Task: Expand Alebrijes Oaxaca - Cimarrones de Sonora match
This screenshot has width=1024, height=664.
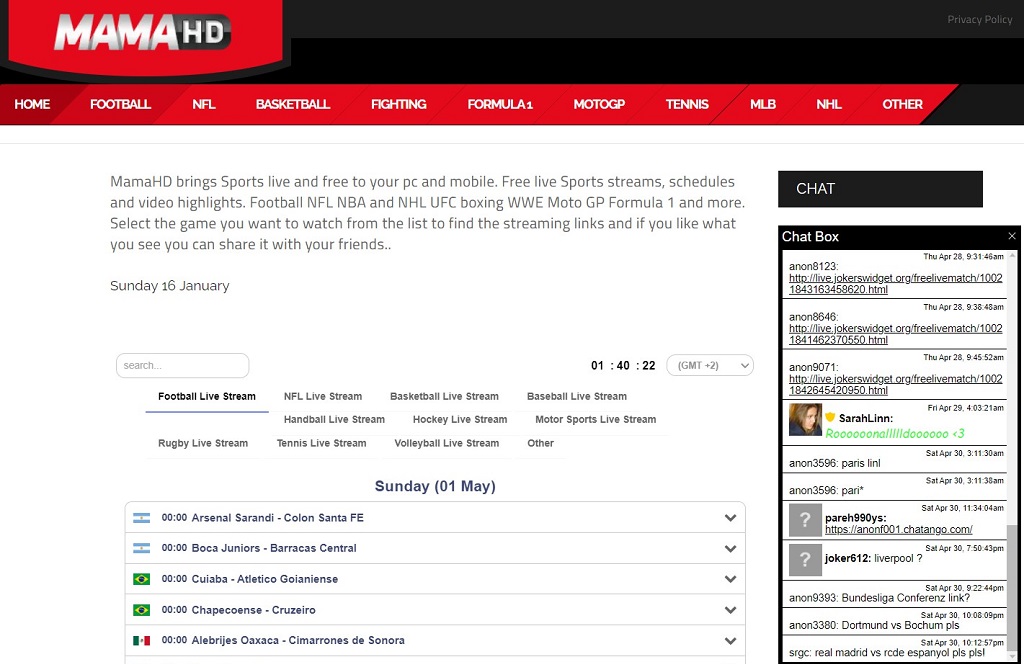Action: coord(730,640)
